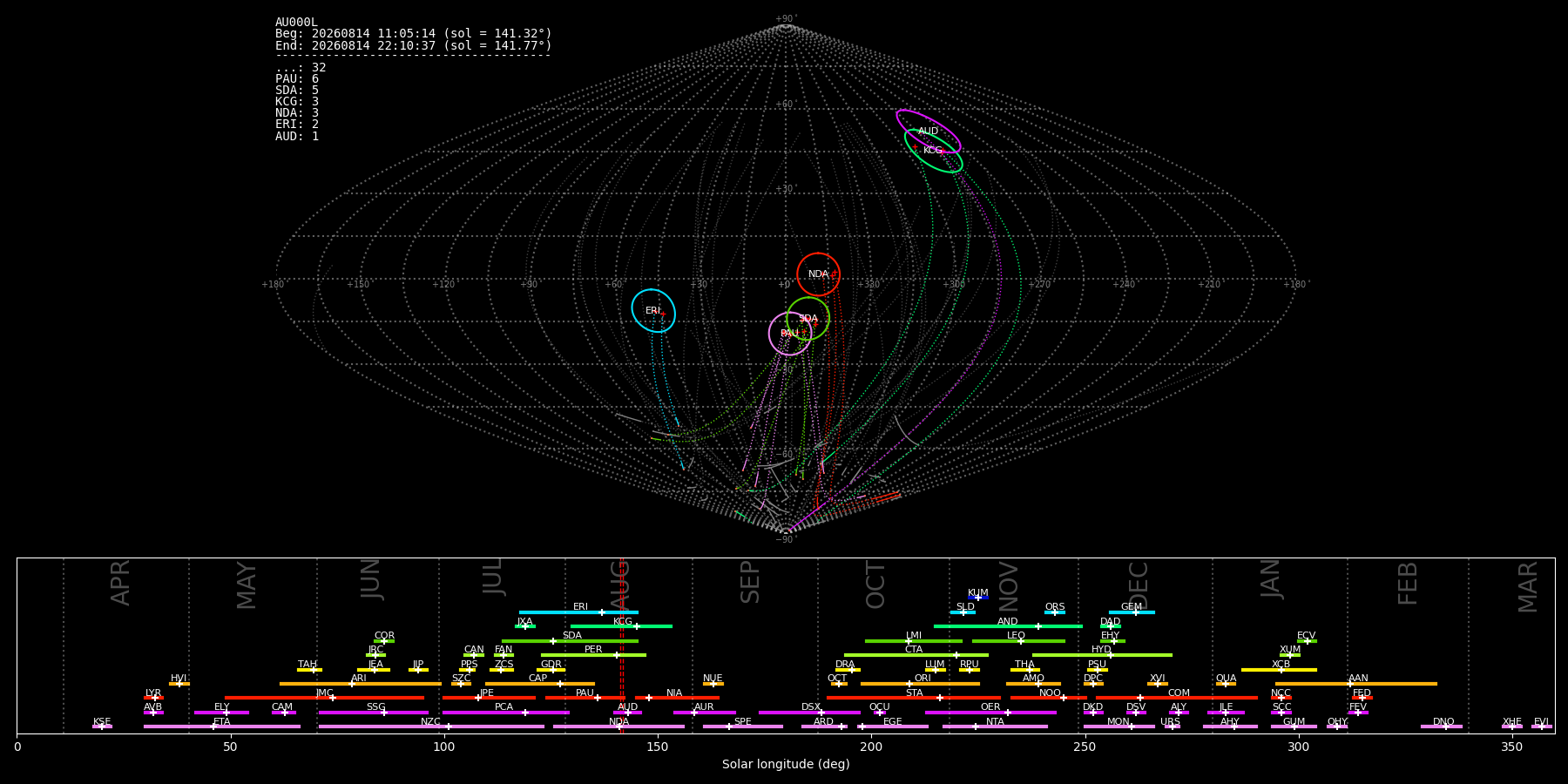Select the green SDA radiant circle
1568x784 pixels.
[x=808, y=319]
